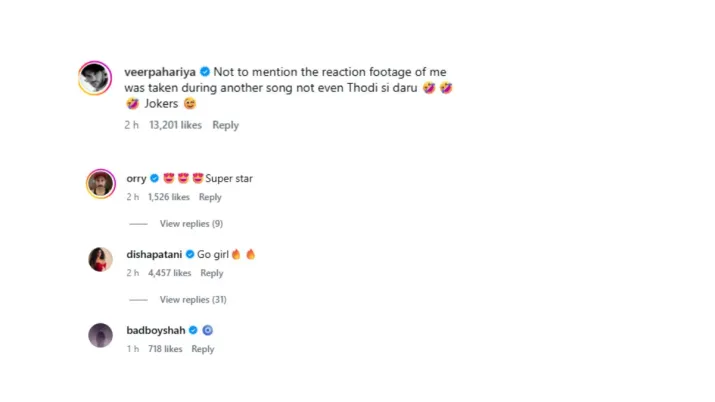
Task: Click badboyshah's verified badge icon
Action: pos(193,330)
